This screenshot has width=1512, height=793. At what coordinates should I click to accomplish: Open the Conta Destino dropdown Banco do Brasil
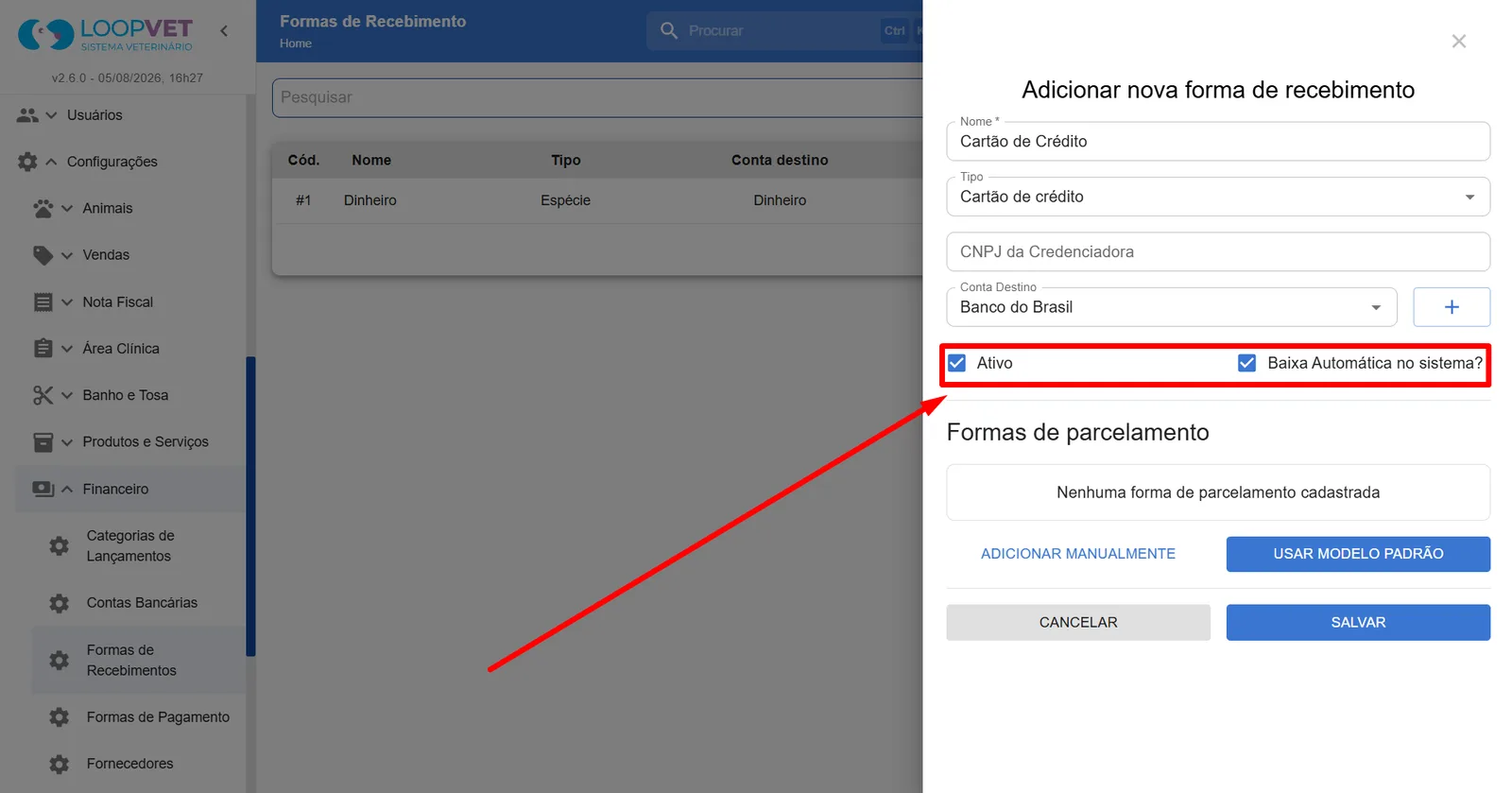[1172, 307]
